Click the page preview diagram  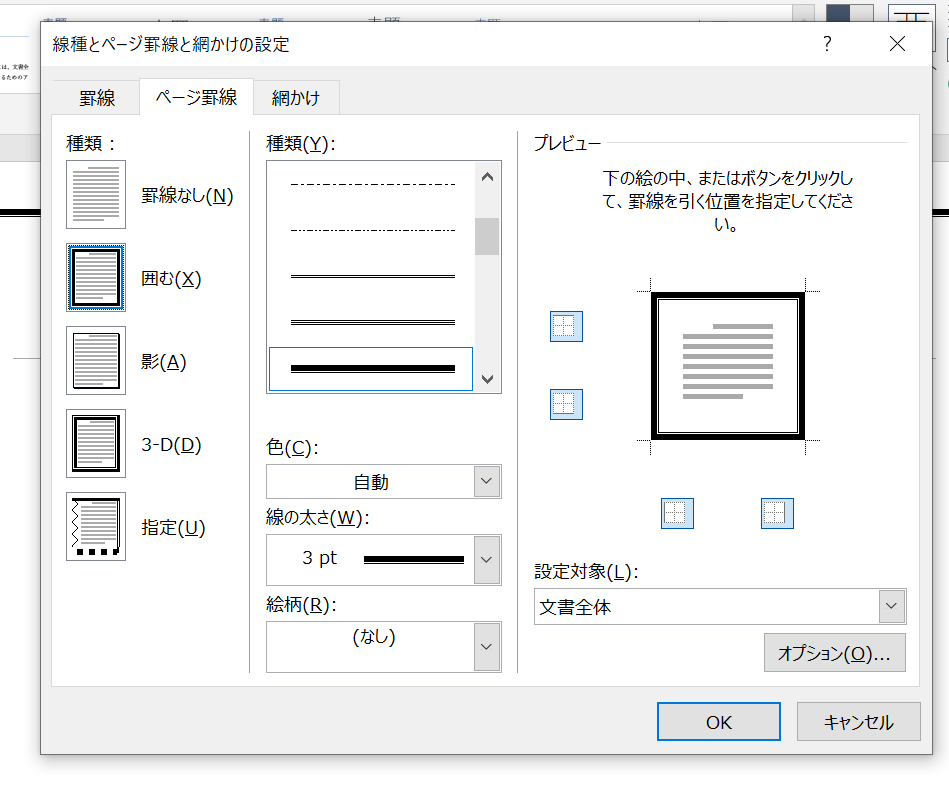(727, 365)
